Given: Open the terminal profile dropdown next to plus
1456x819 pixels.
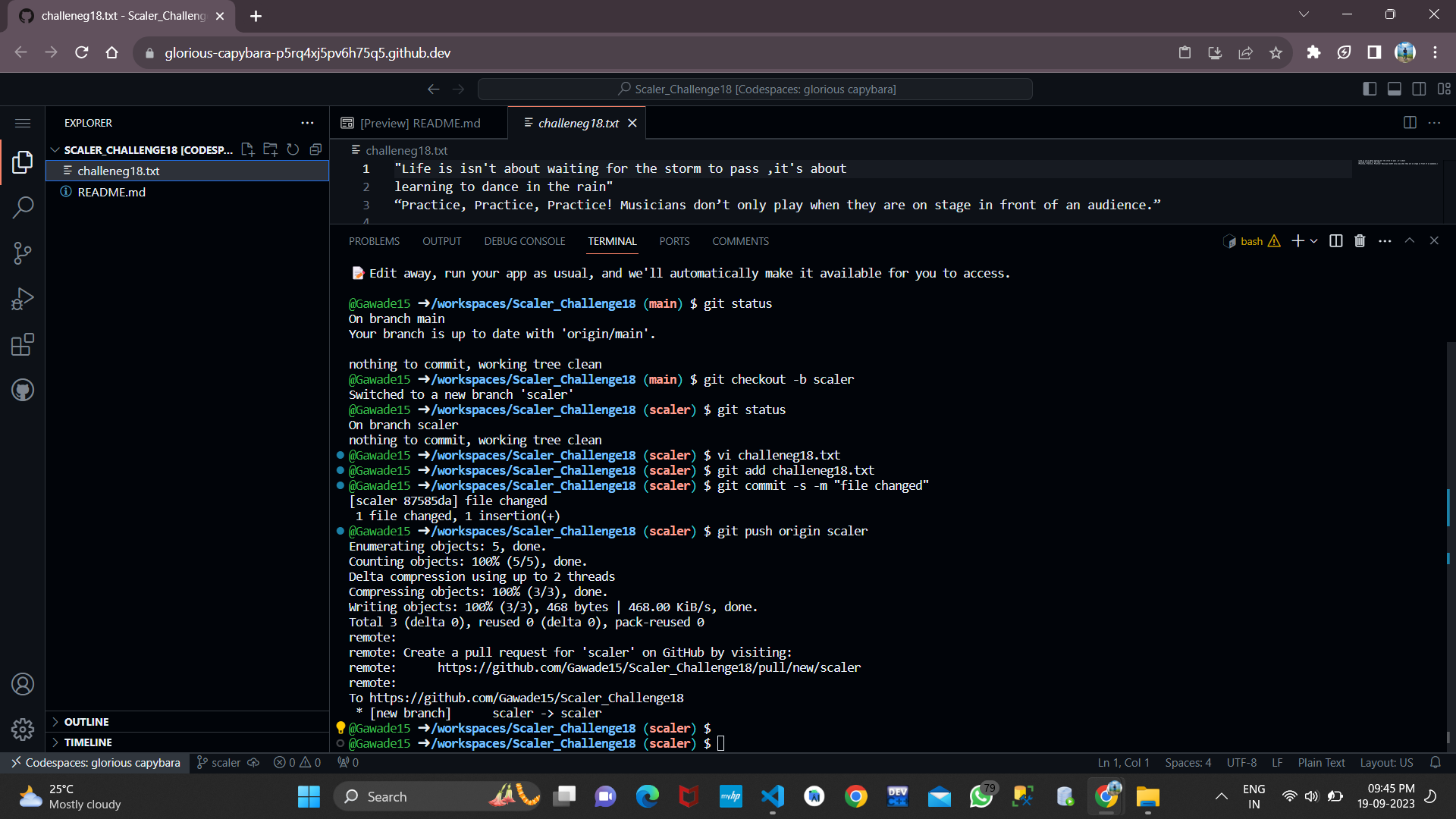Looking at the screenshot, I should click(x=1314, y=240).
